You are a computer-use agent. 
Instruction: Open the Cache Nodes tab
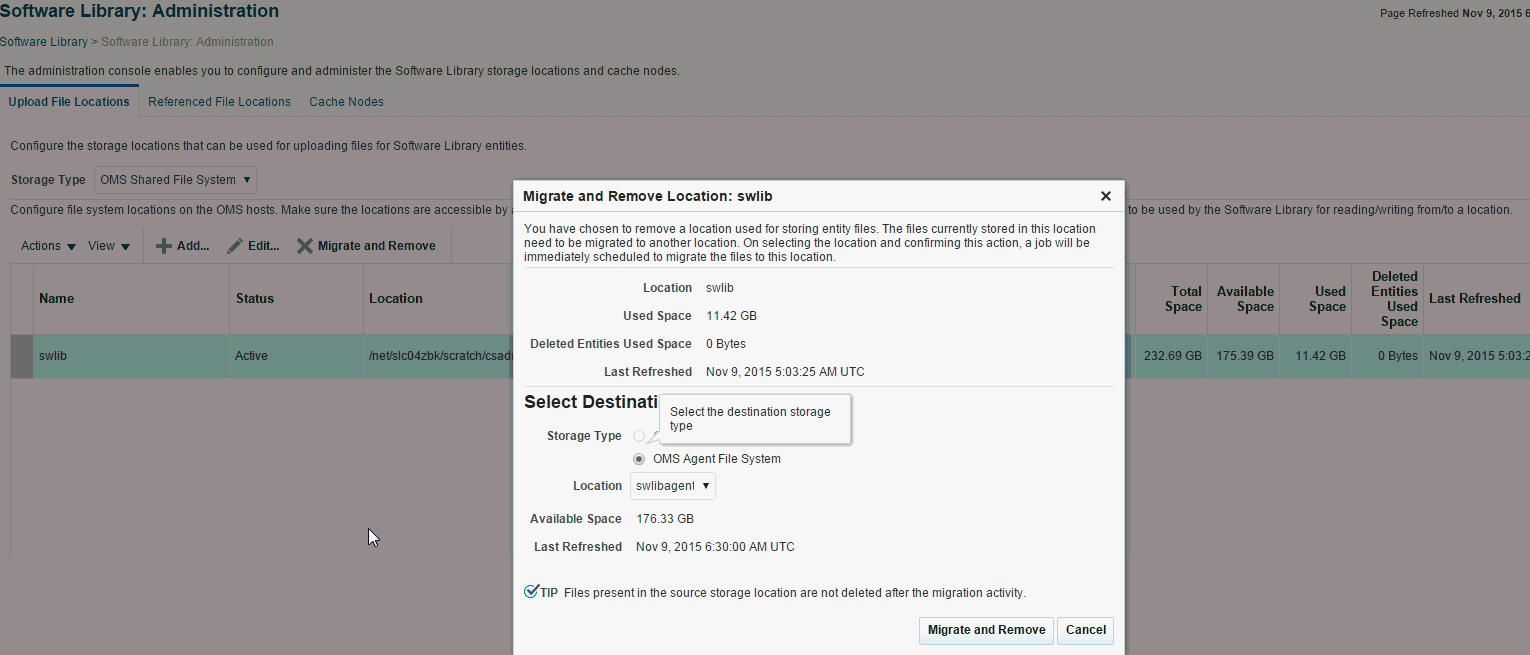click(x=346, y=102)
